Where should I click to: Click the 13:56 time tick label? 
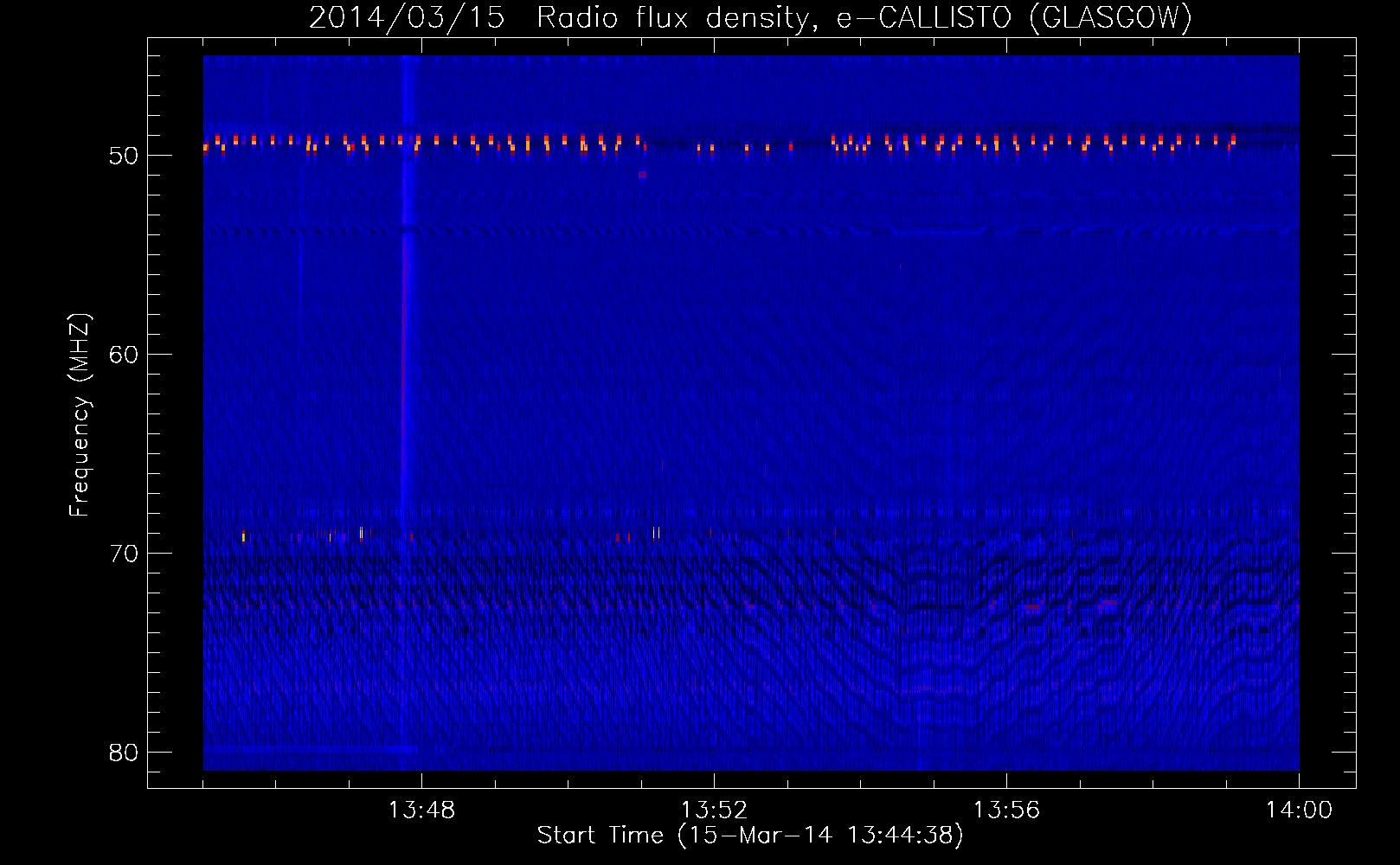pyautogui.click(x=1006, y=811)
